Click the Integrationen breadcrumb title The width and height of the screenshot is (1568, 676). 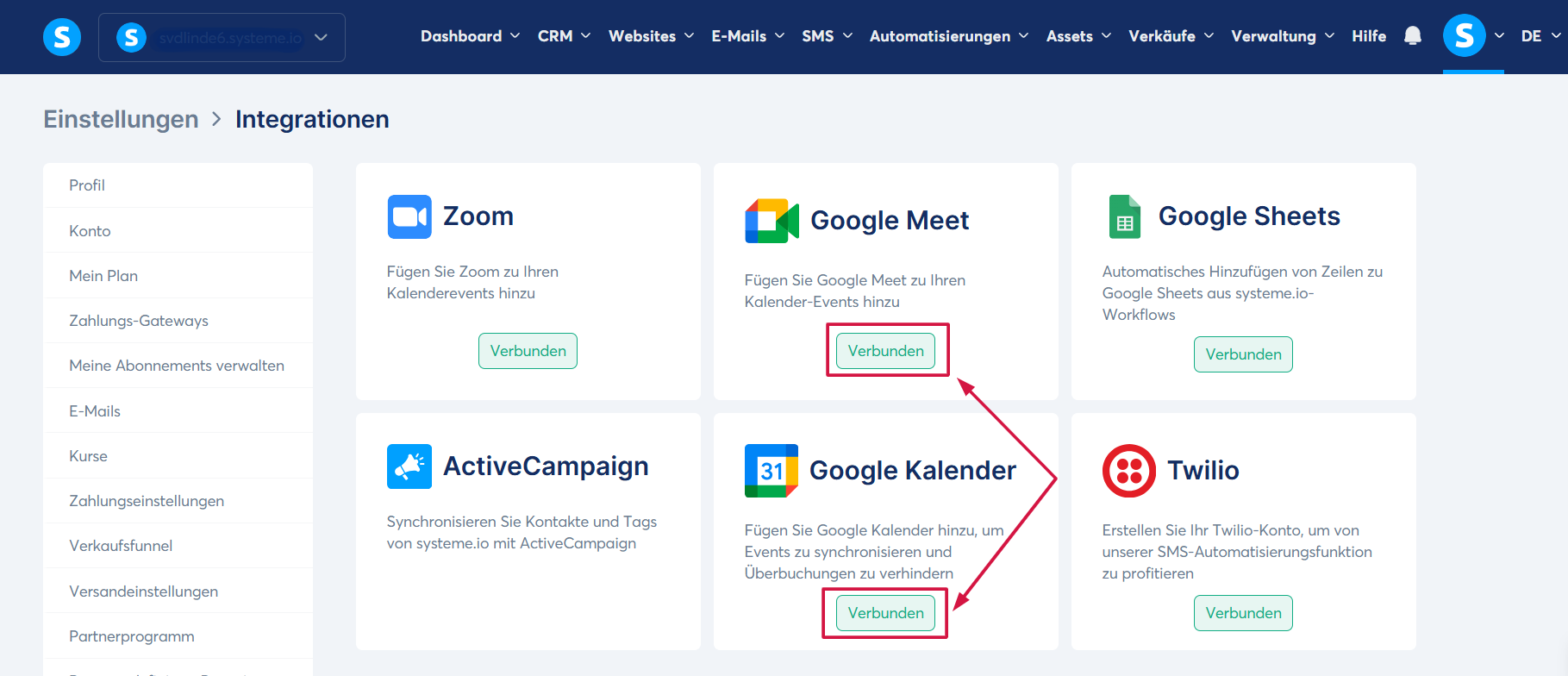pos(312,119)
